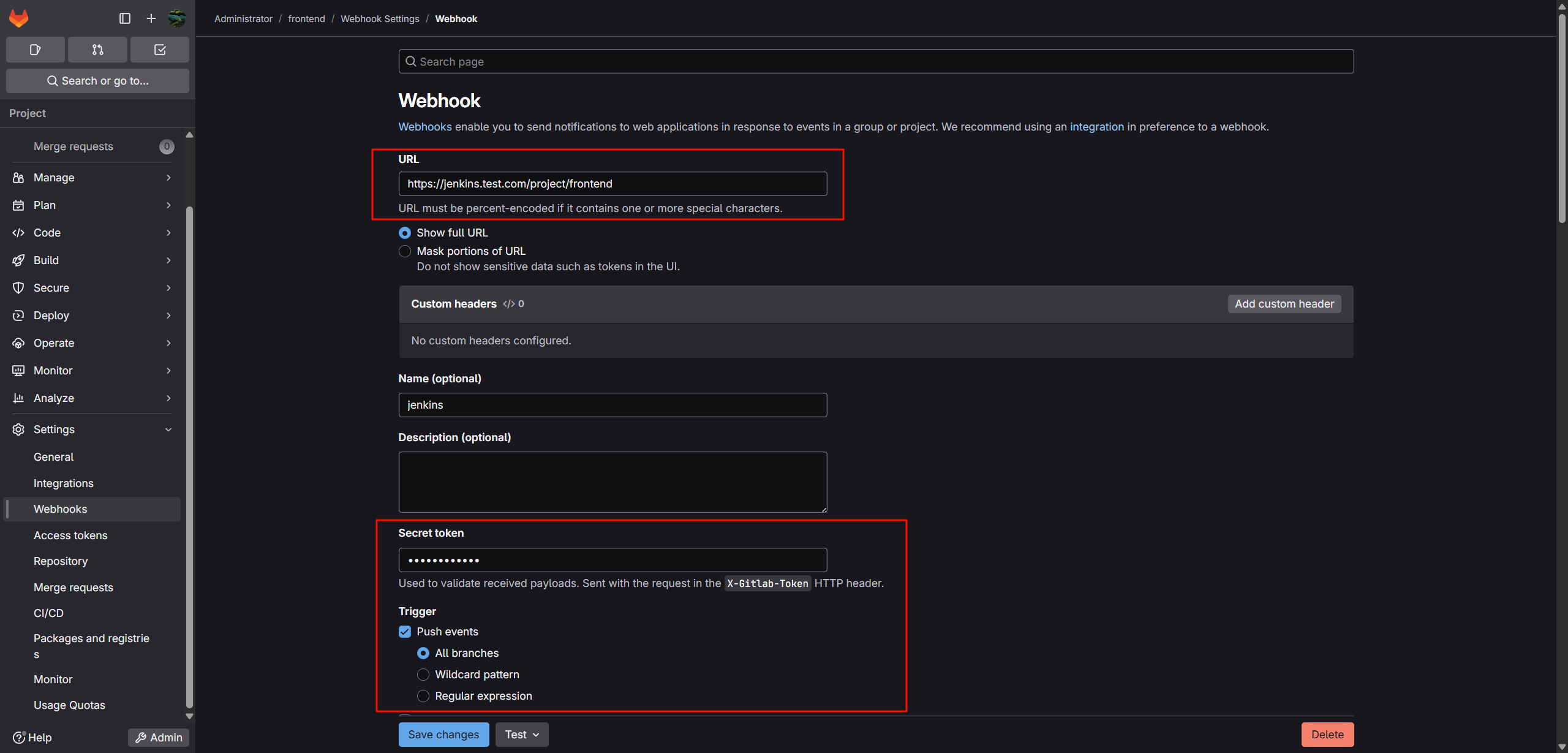Image resolution: width=1568 pixels, height=753 pixels.
Task: Click the code icon next to Custom headers
Action: pyautogui.click(x=507, y=304)
